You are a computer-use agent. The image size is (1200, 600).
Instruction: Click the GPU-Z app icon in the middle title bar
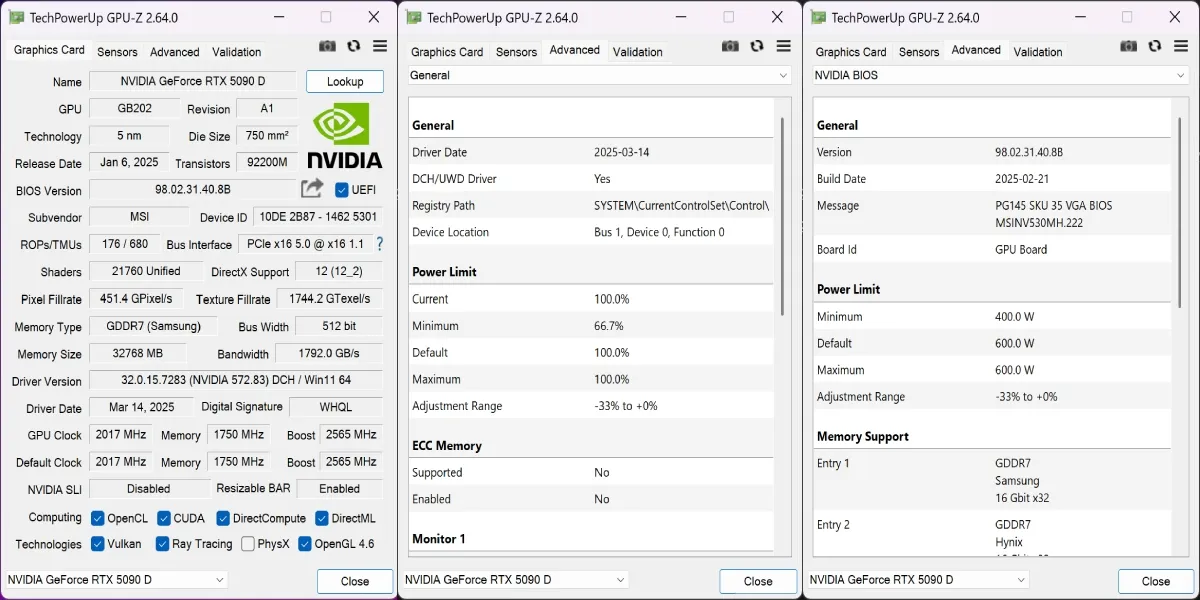pyautogui.click(x=414, y=17)
